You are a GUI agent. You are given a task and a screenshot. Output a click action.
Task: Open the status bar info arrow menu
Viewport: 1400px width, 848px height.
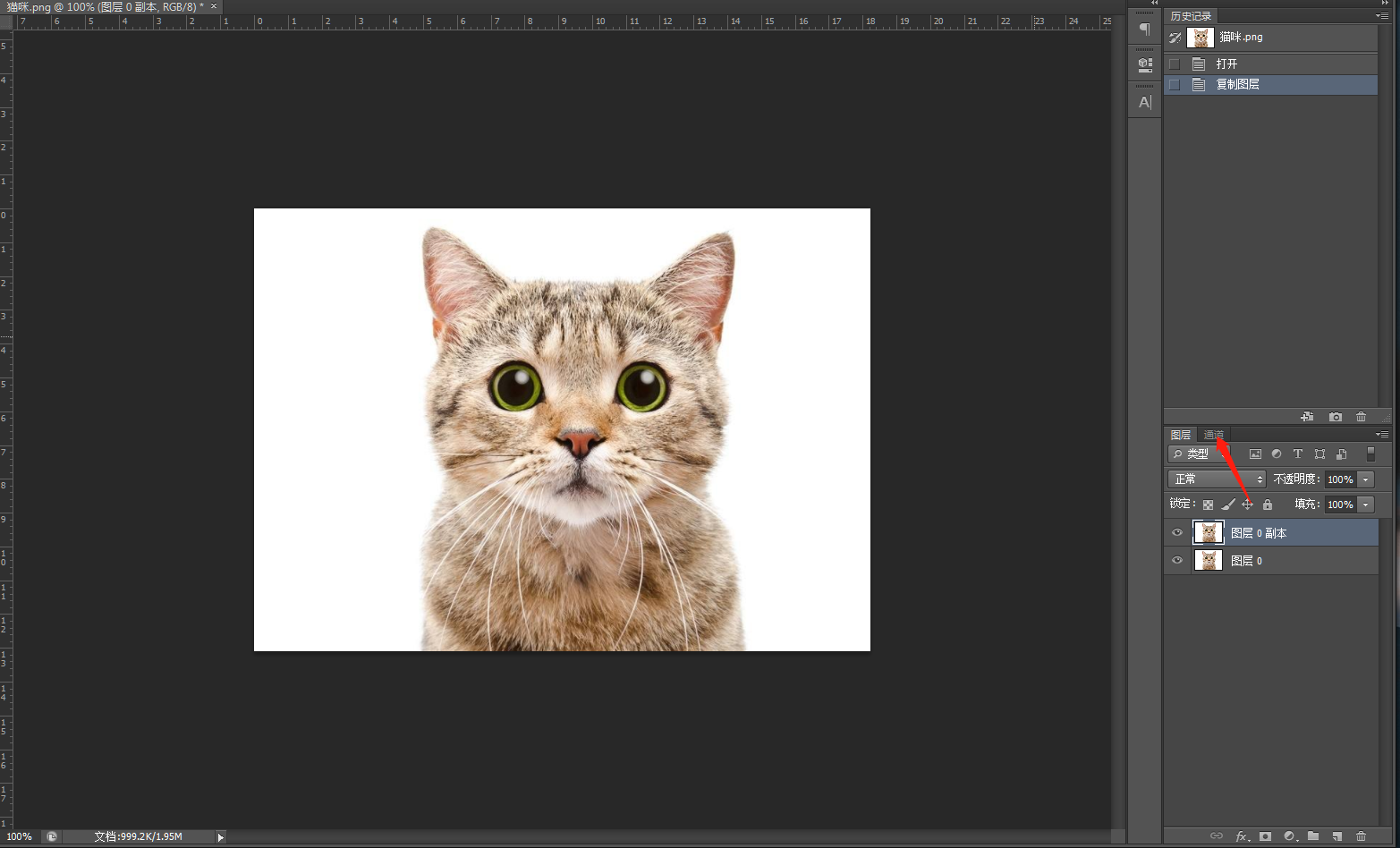click(220, 837)
